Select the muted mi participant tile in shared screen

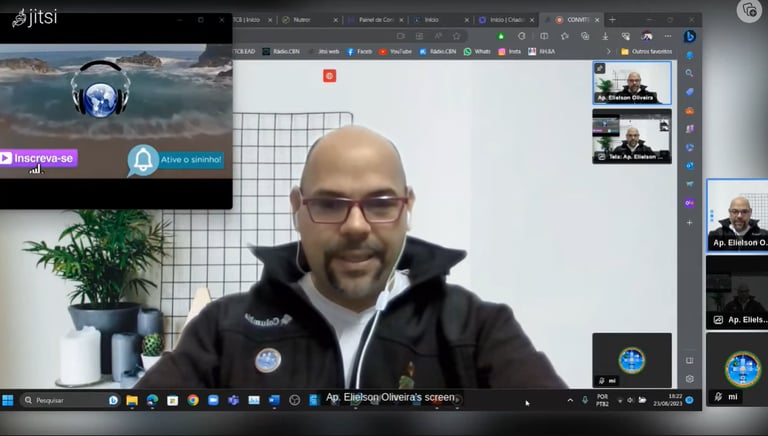pyautogui.click(x=632, y=360)
